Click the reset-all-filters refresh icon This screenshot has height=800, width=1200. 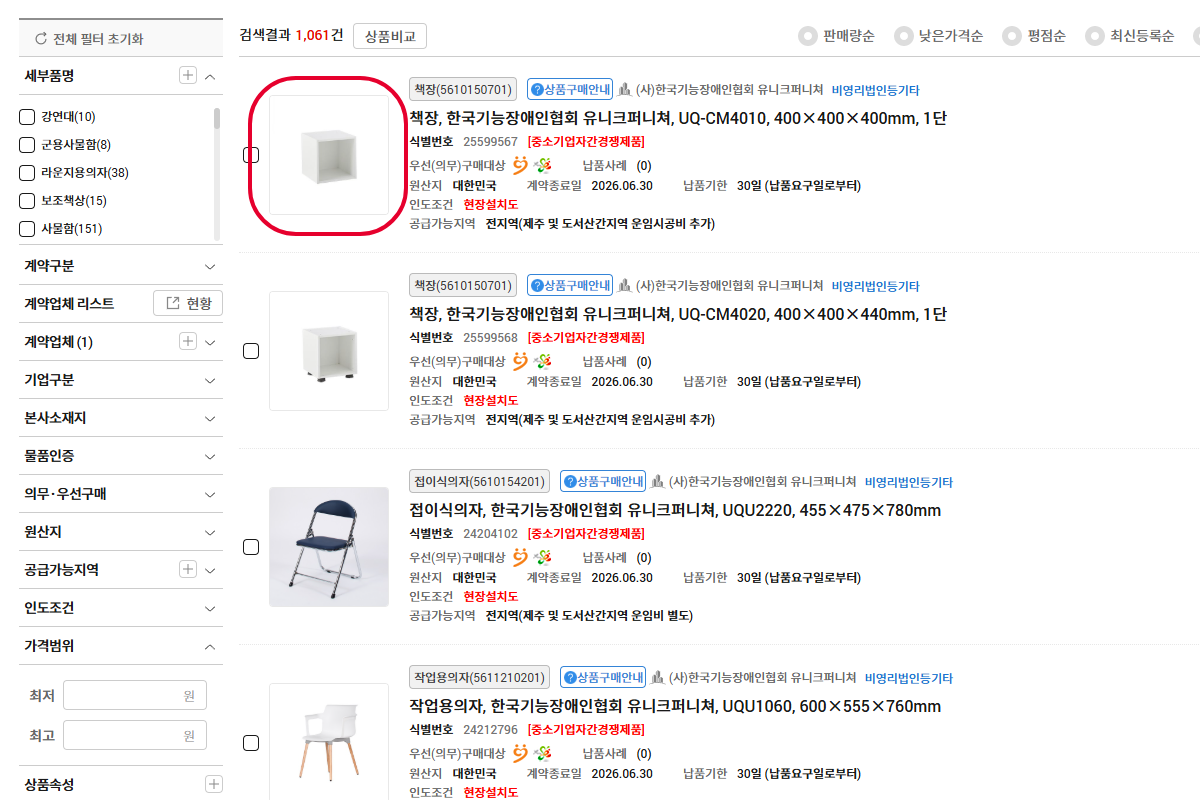point(41,39)
